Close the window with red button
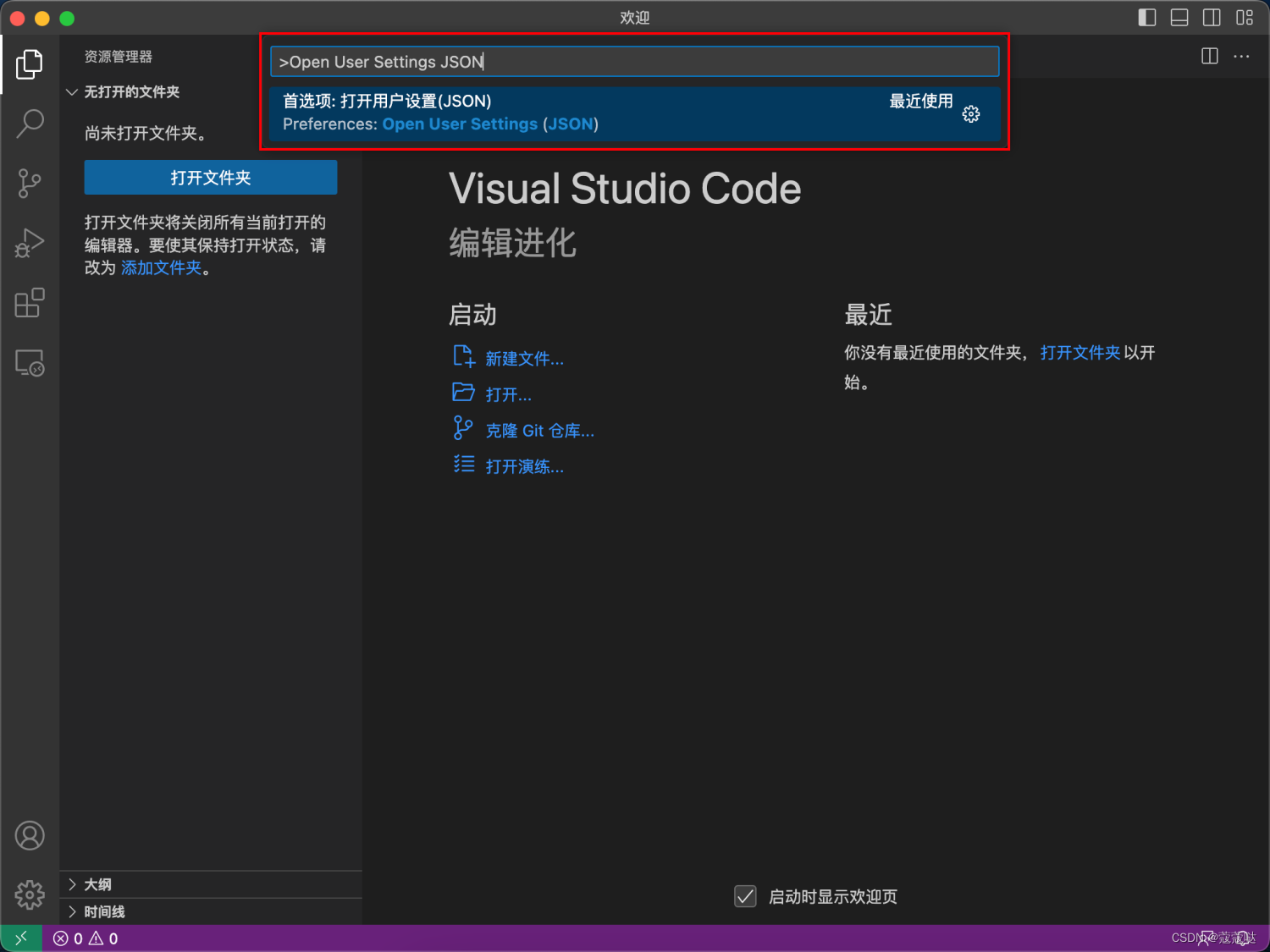The image size is (1270, 952). (17, 18)
